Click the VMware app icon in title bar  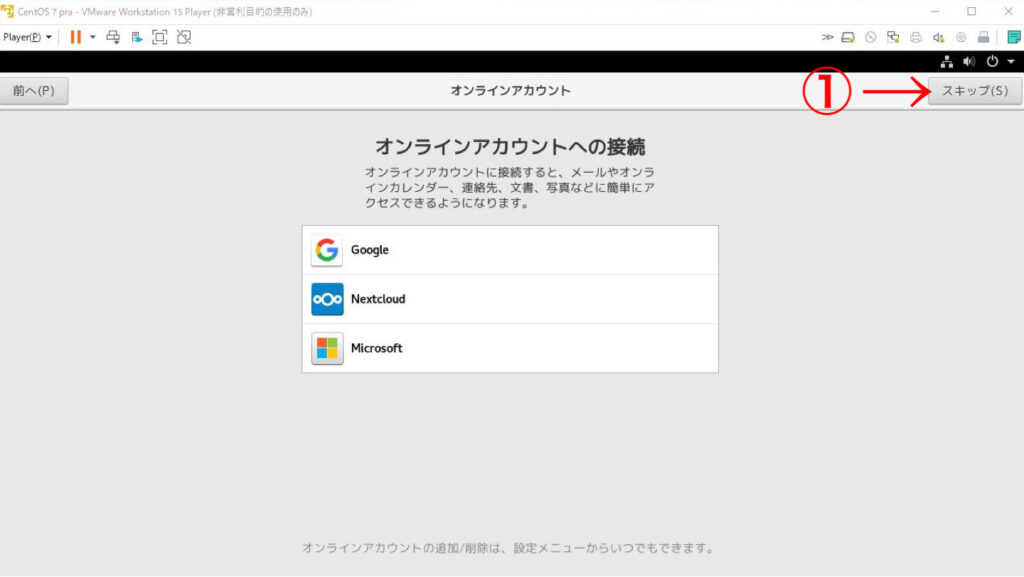(x=7, y=11)
